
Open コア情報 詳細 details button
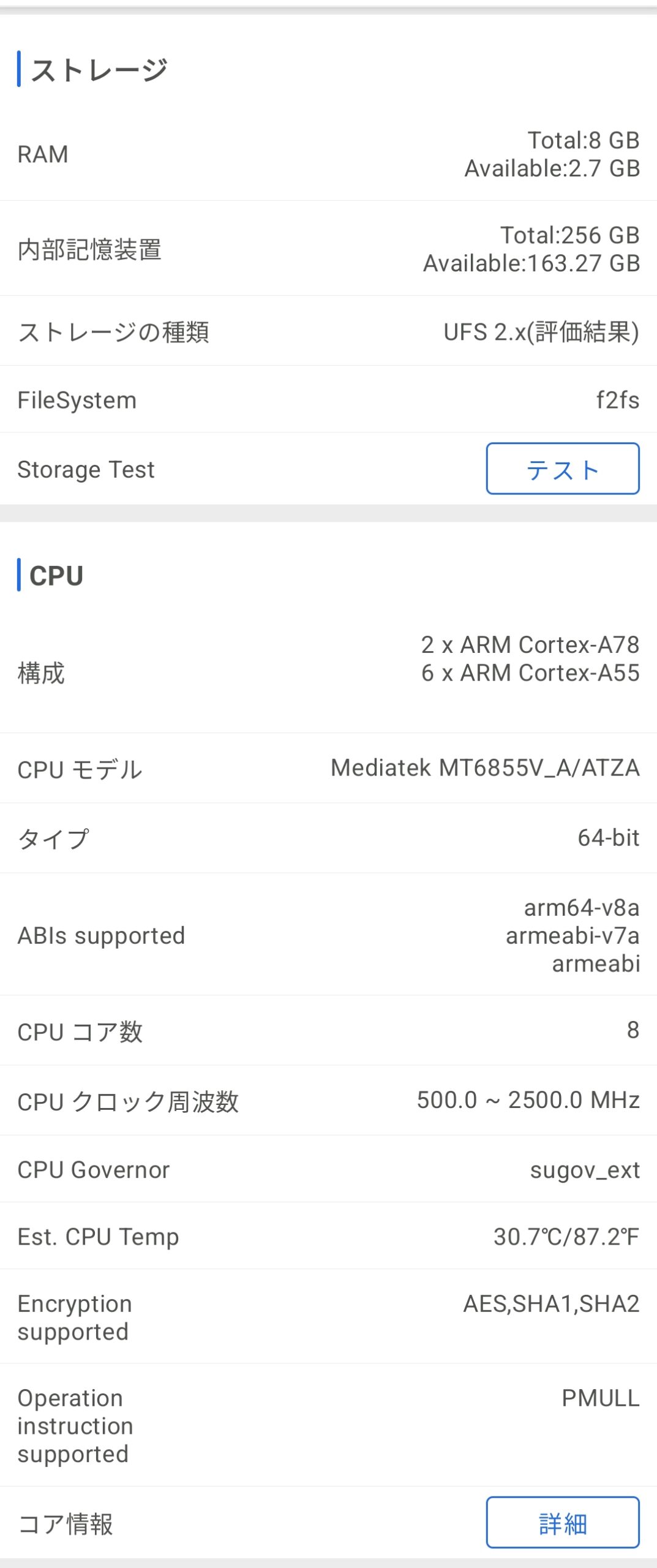(x=562, y=1523)
